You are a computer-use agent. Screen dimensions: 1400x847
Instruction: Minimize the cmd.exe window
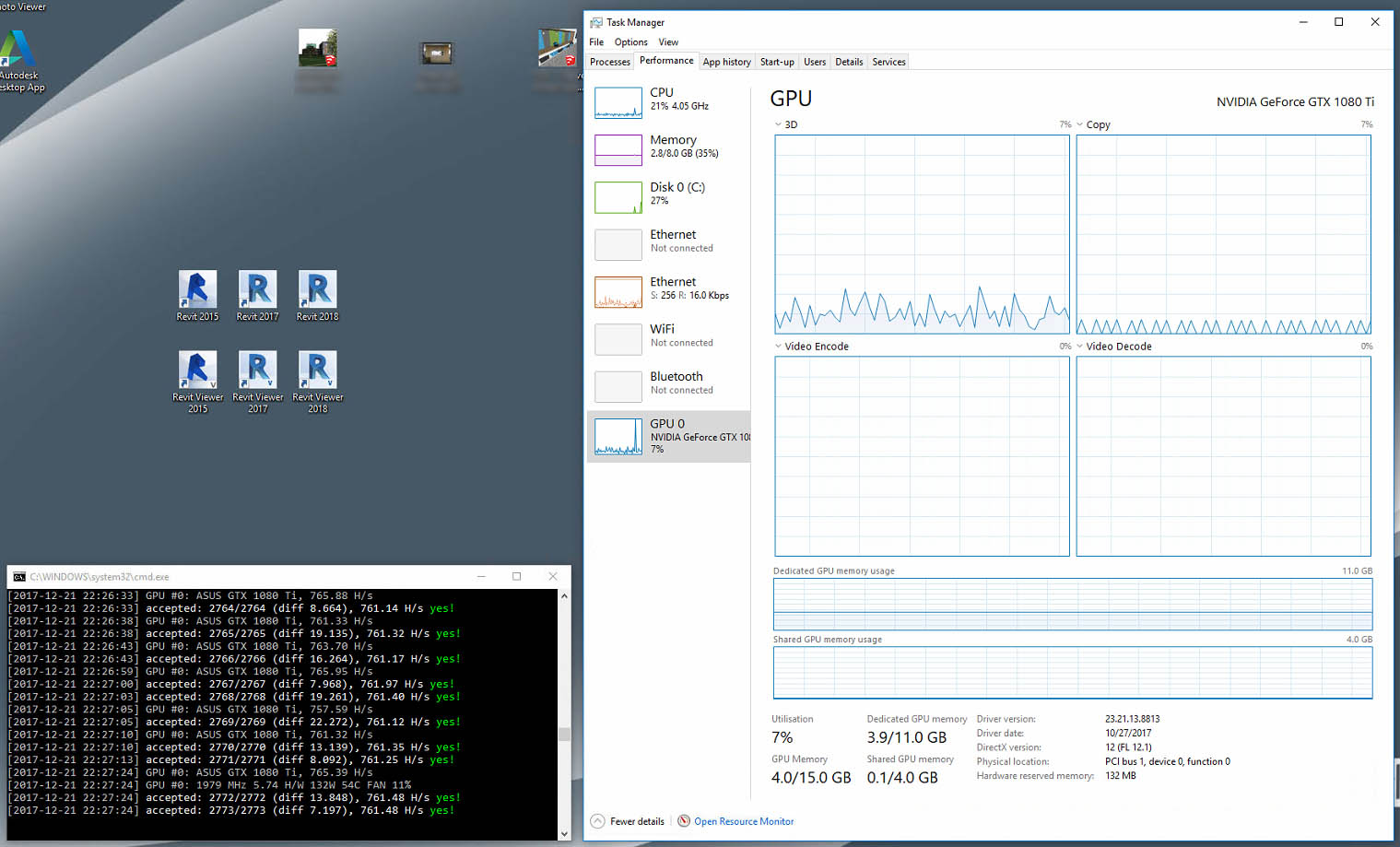tap(481, 577)
